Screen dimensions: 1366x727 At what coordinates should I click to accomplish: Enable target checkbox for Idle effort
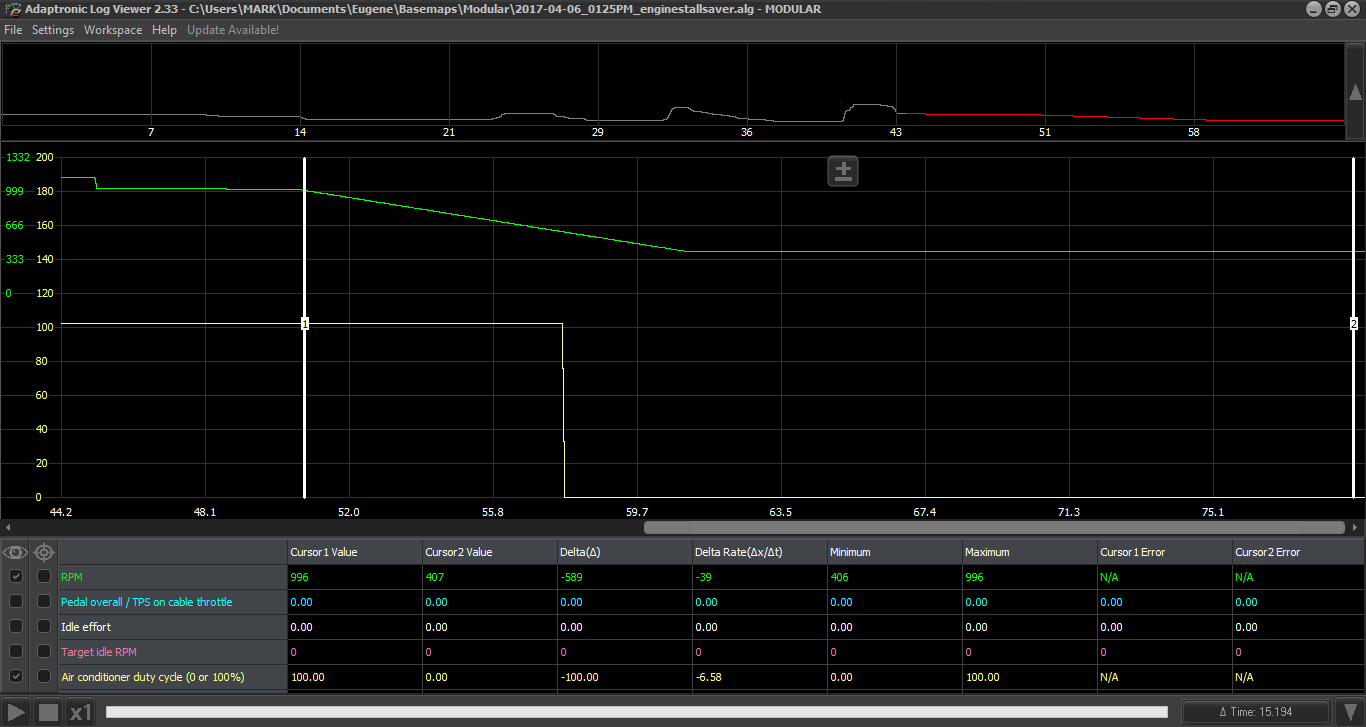tap(44, 627)
